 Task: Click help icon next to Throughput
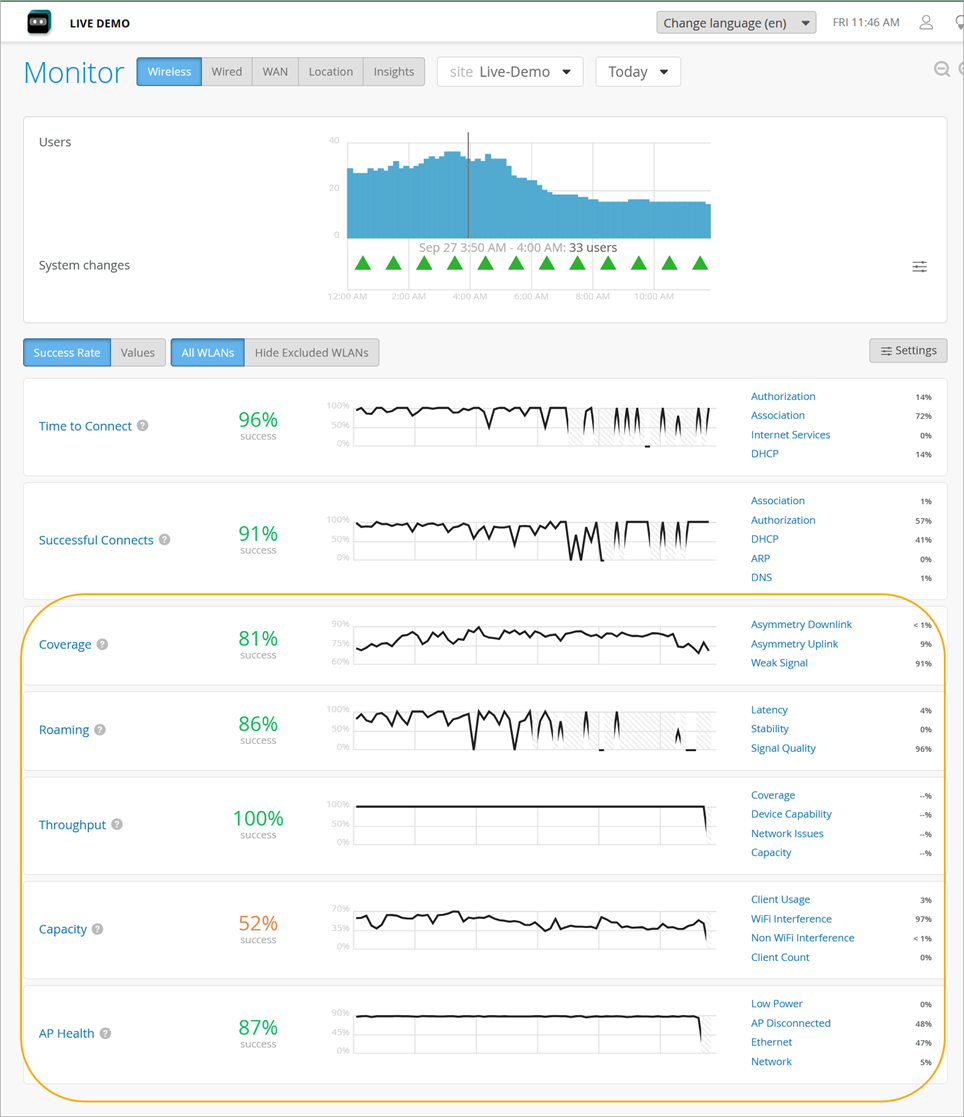point(117,824)
